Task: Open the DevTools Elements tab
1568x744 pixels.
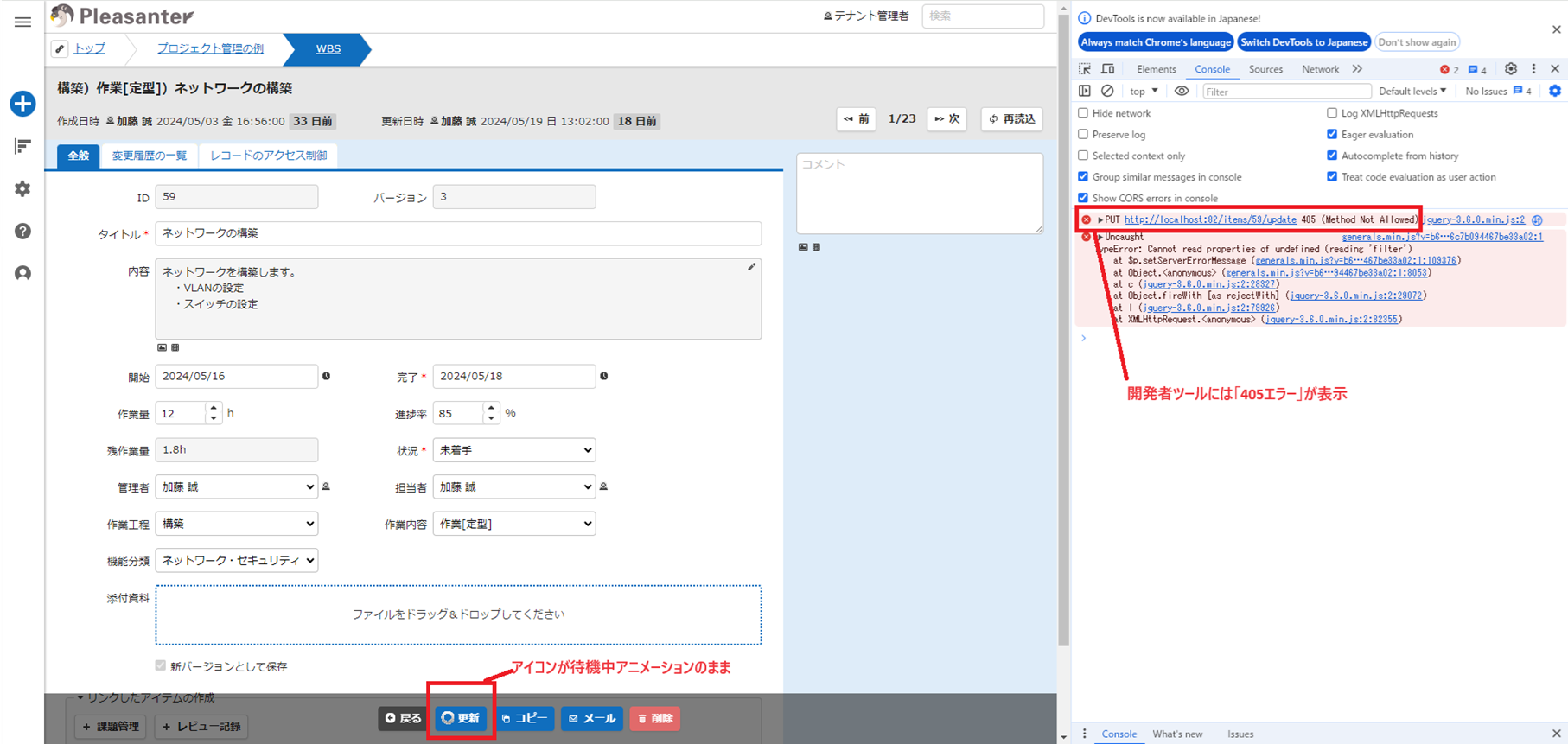Action: [1157, 69]
